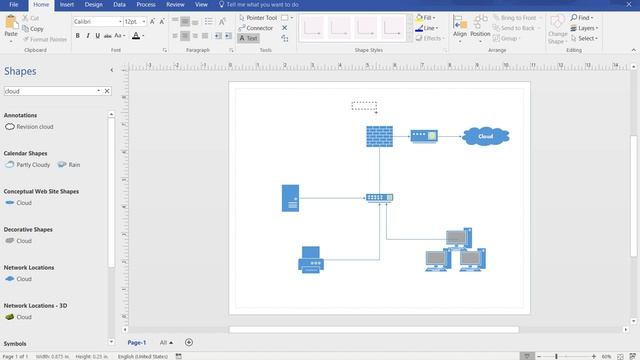Select the Text tool
Viewport: 640px width, 360px height.
coord(249,38)
